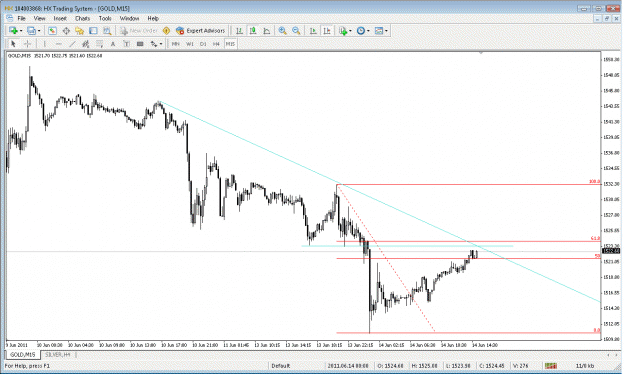
Task: Open the File menu
Action: point(22,18)
